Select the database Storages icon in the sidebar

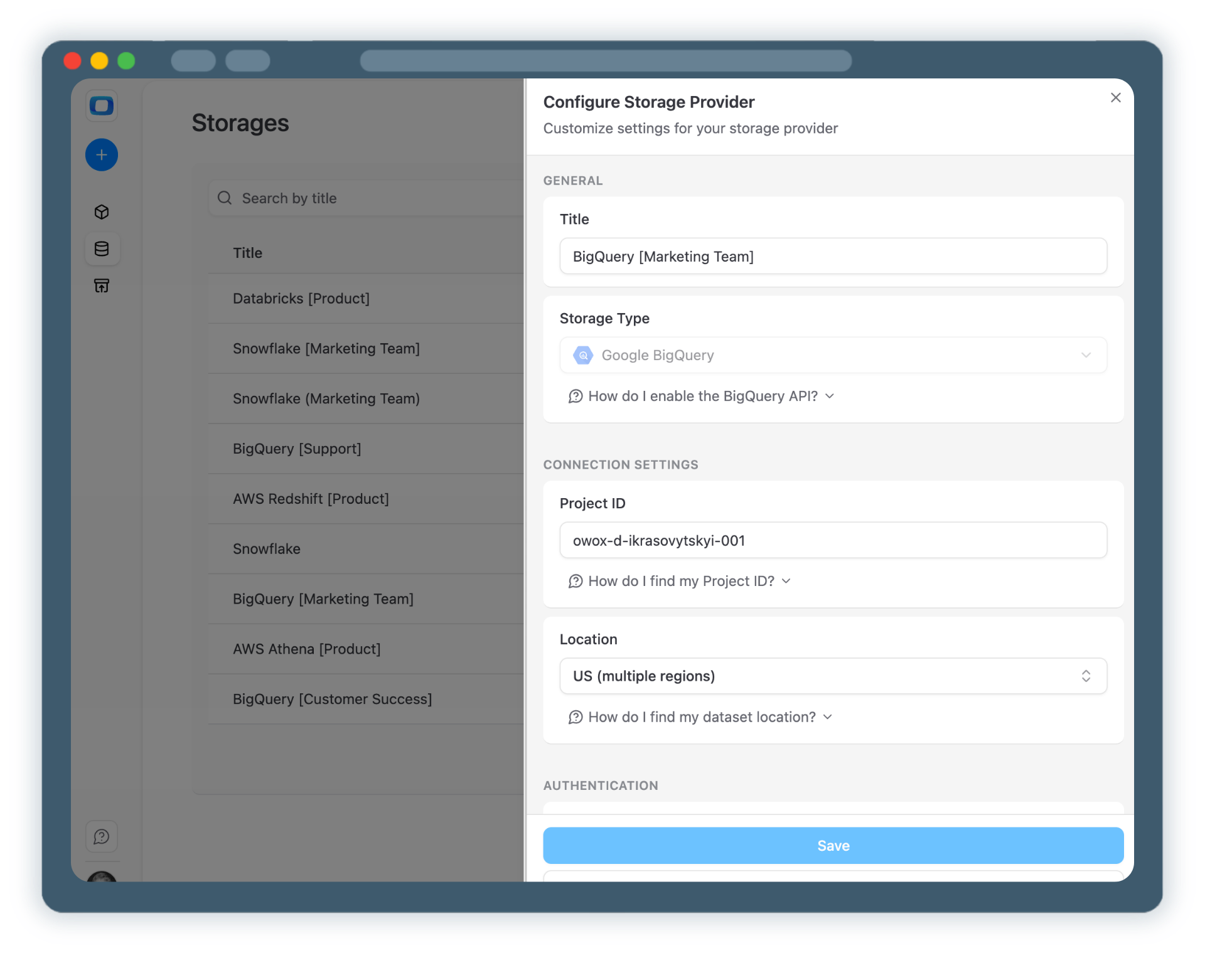tap(101, 248)
